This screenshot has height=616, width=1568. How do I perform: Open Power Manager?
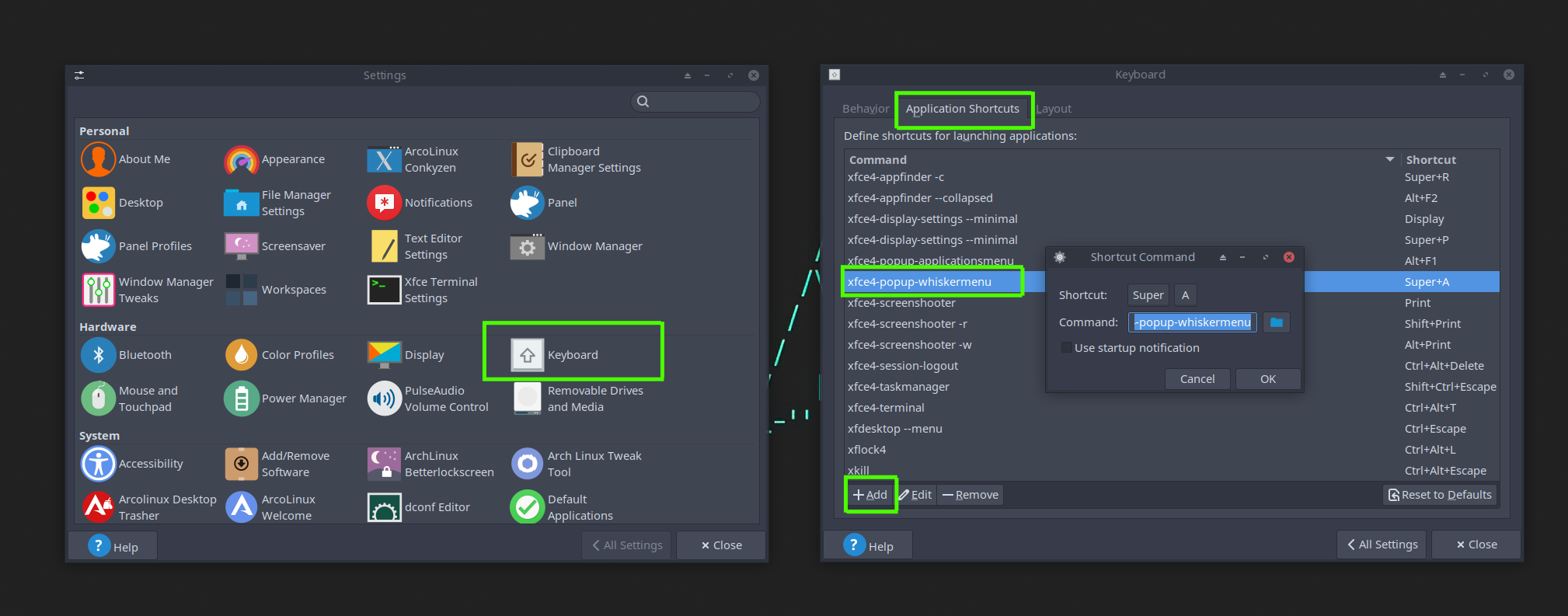(286, 398)
